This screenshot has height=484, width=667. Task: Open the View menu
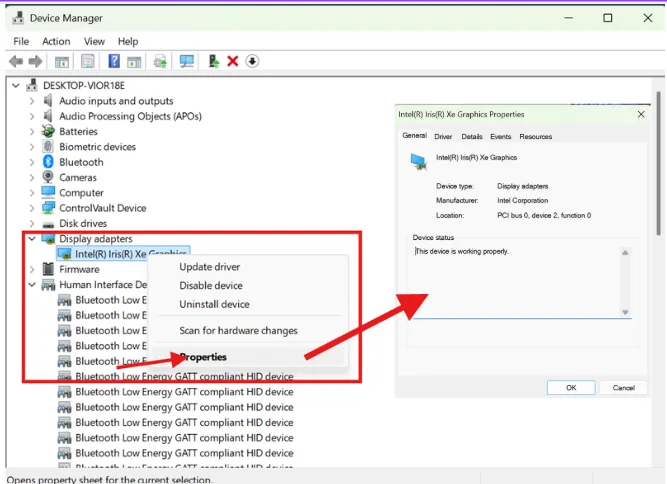tap(94, 41)
